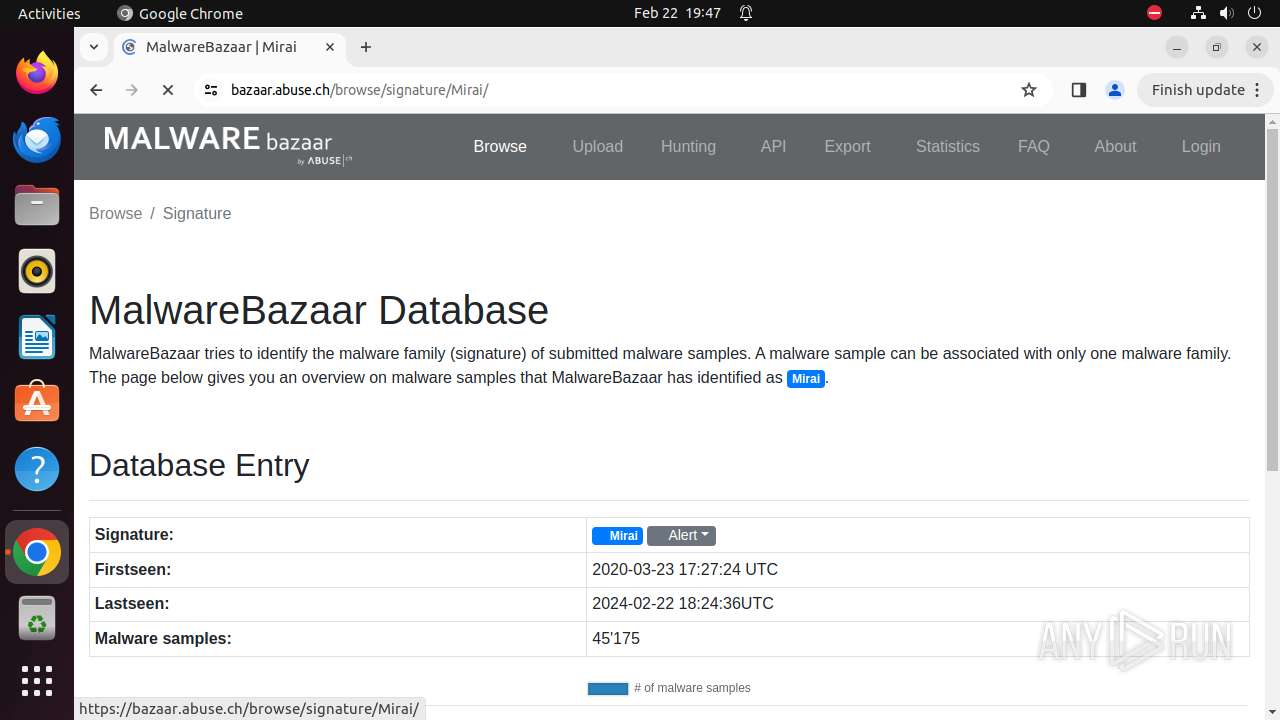This screenshot has width=1280, height=720.
Task: Open Google Chrome app menu in top bar
Action: point(180,13)
